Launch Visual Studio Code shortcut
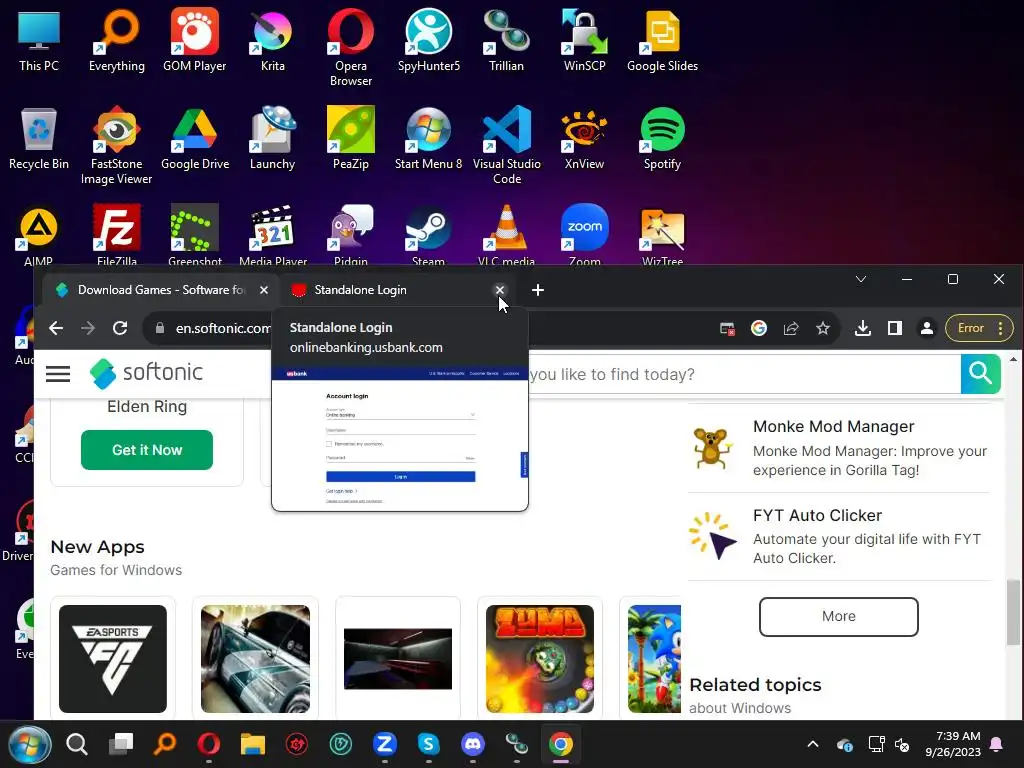The width and height of the screenshot is (1024, 768). [x=506, y=146]
